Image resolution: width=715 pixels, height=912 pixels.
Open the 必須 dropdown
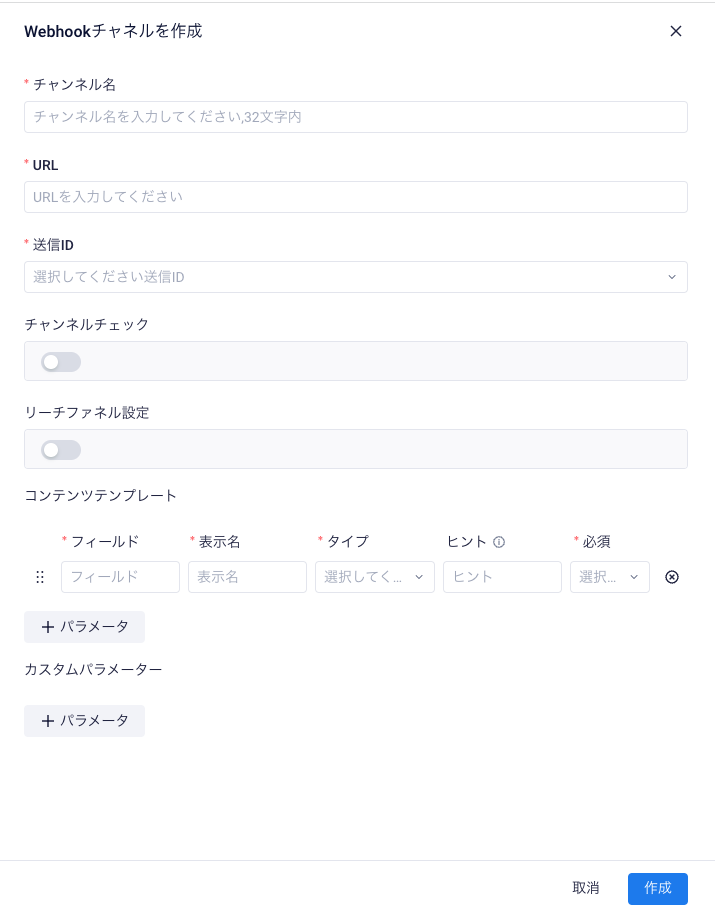(x=610, y=577)
